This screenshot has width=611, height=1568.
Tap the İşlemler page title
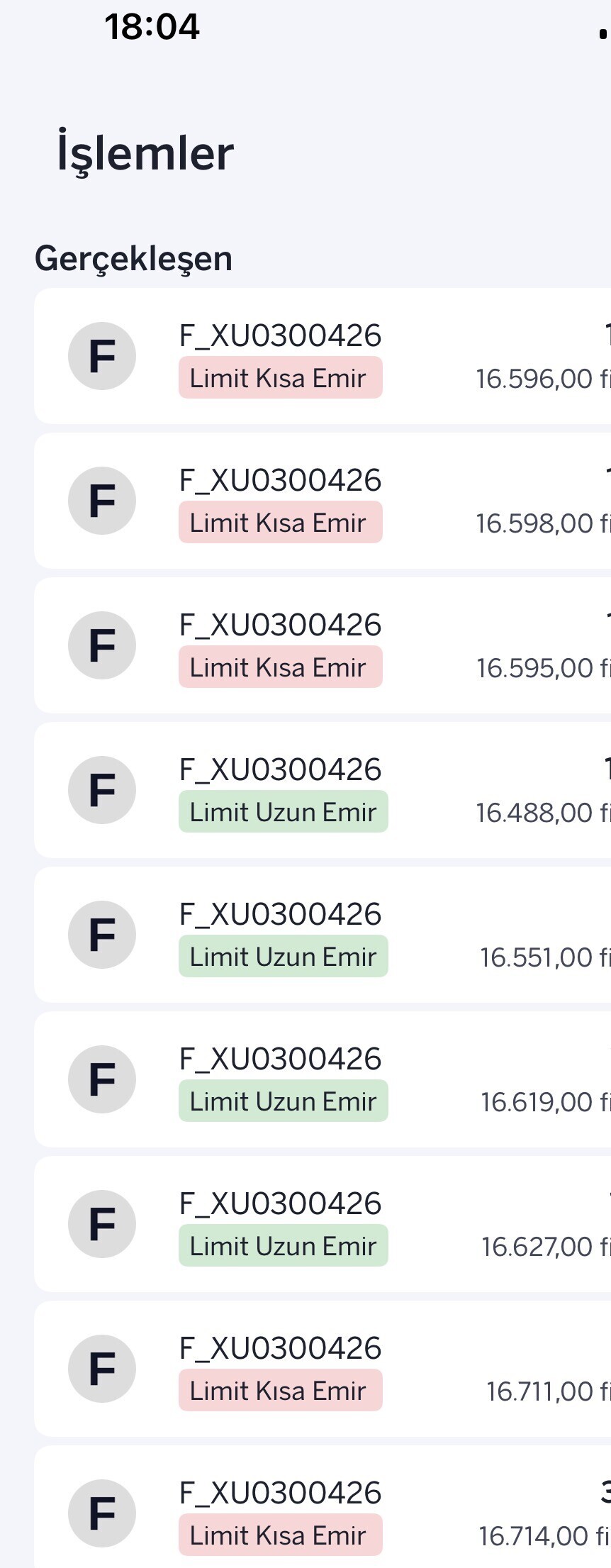(145, 153)
